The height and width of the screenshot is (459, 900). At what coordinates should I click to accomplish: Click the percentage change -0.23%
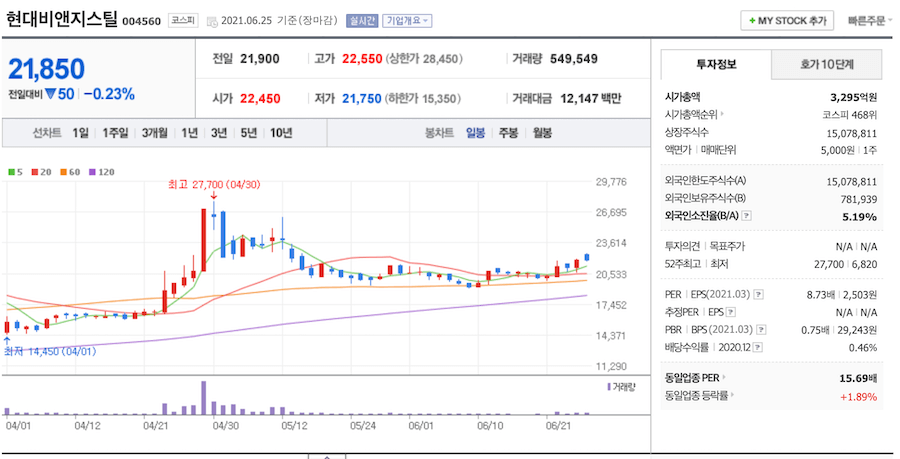[x=109, y=94]
